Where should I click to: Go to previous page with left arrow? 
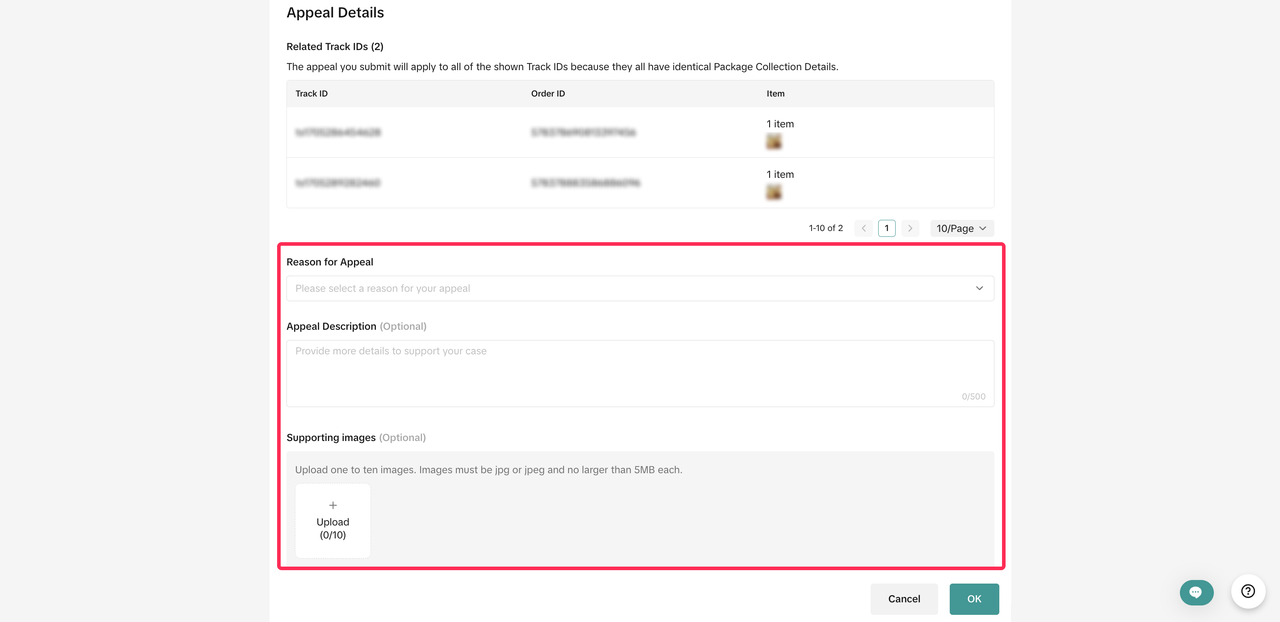864,228
